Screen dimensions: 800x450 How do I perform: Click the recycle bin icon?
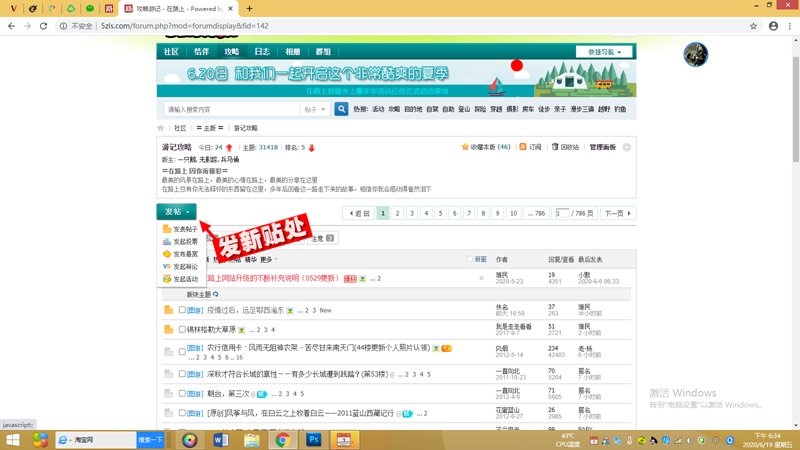(555, 147)
